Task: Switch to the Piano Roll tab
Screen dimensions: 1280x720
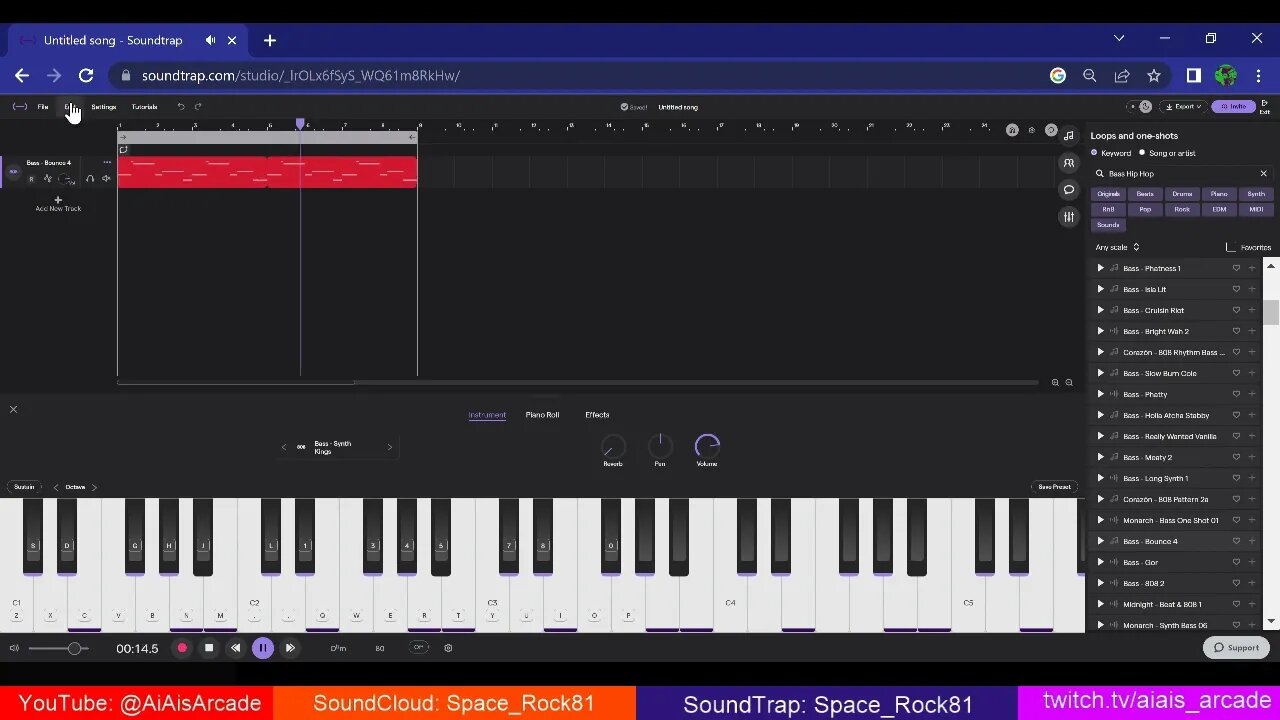Action: click(x=542, y=415)
